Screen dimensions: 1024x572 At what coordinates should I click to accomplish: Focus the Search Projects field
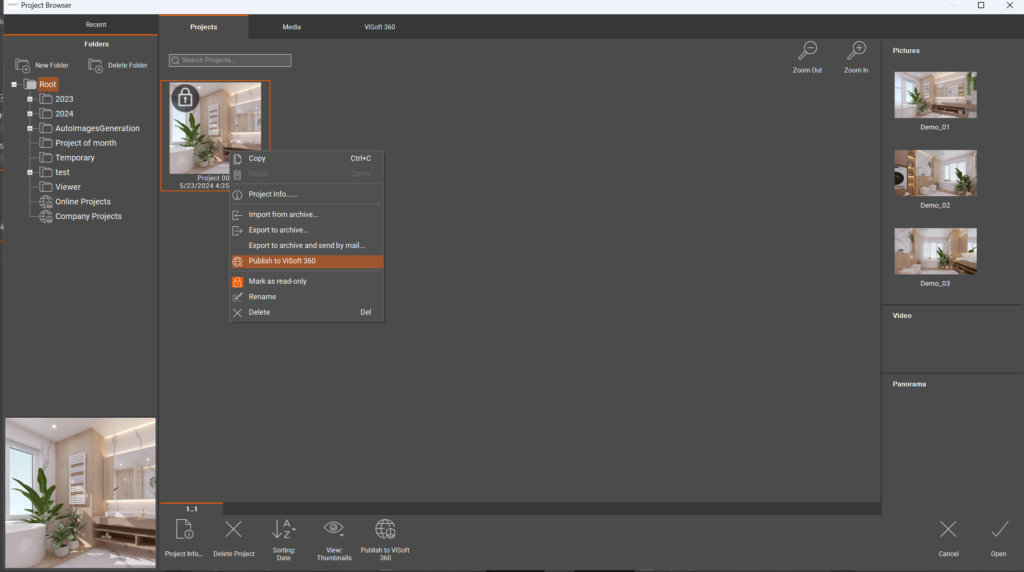230,60
